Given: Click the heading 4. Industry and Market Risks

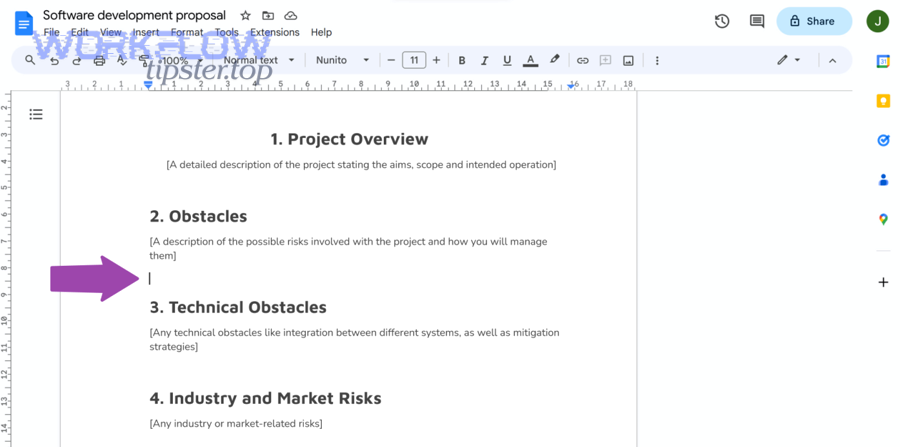Looking at the screenshot, I should pyautogui.click(x=265, y=398).
